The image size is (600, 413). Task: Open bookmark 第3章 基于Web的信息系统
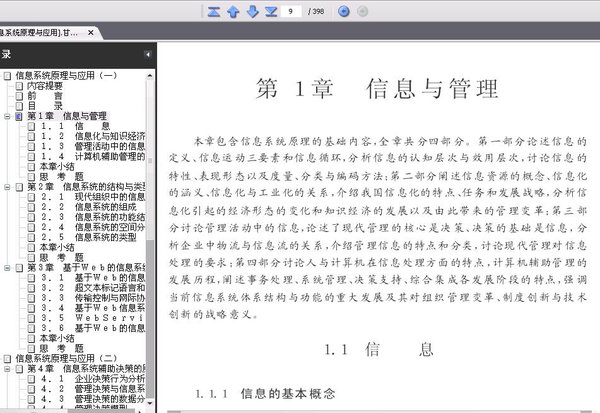(86, 268)
